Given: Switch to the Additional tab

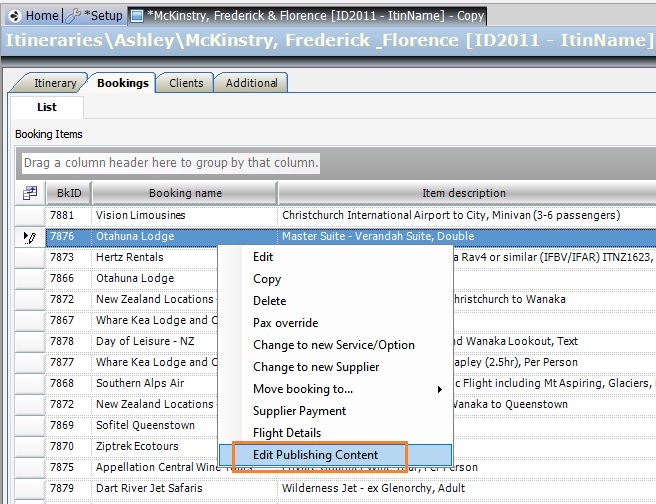Looking at the screenshot, I should point(251,83).
